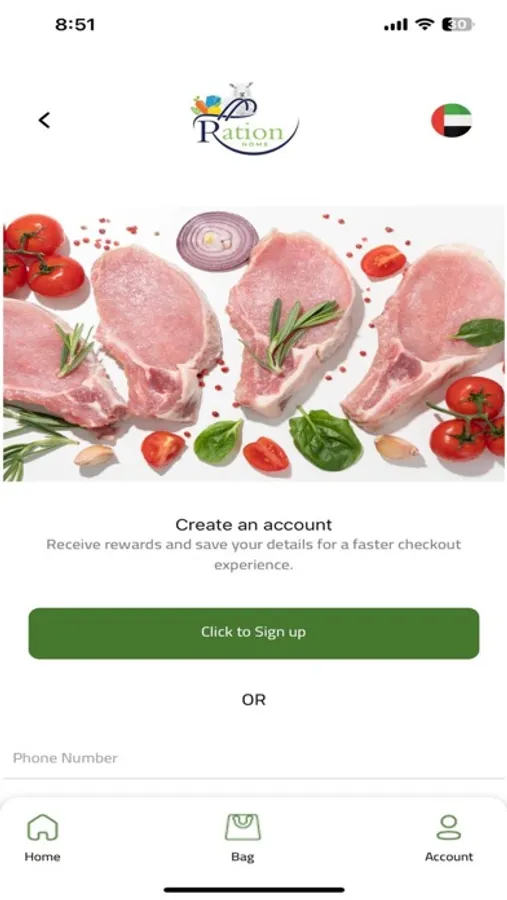Select the Bag label in bottom navigation
This screenshot has height=900, width=507.
coord(242,857)
